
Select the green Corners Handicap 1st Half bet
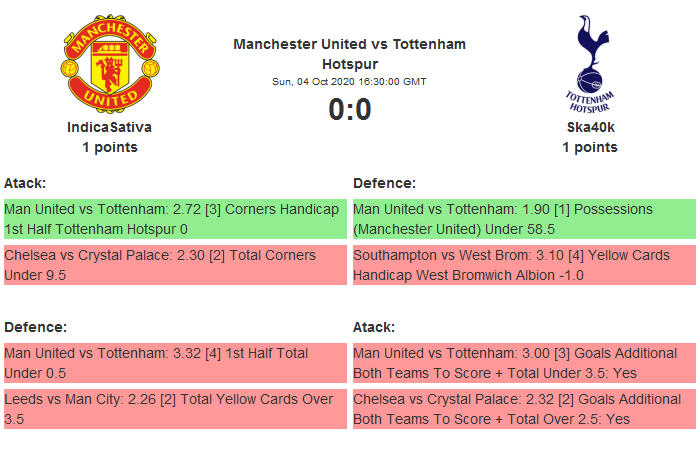[x=175, y=219]
